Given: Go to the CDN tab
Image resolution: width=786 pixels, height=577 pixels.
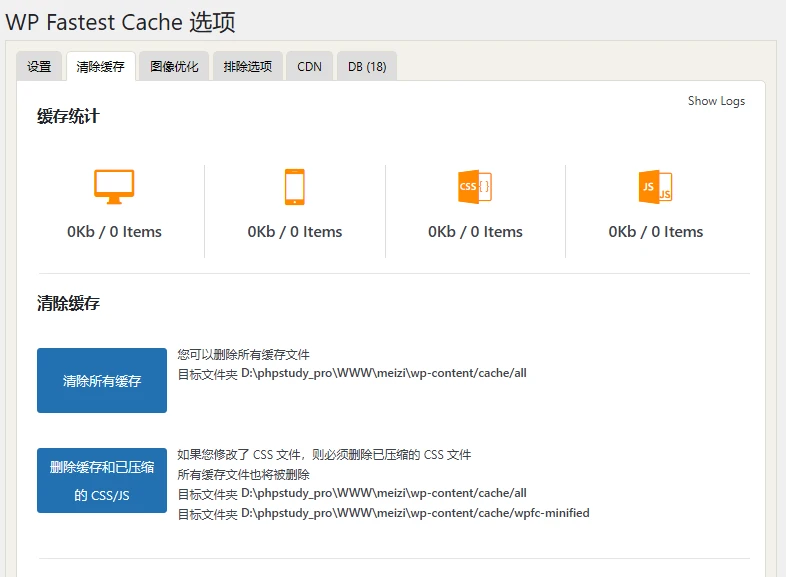Looking at the screenshot, I should pos(309,66).
